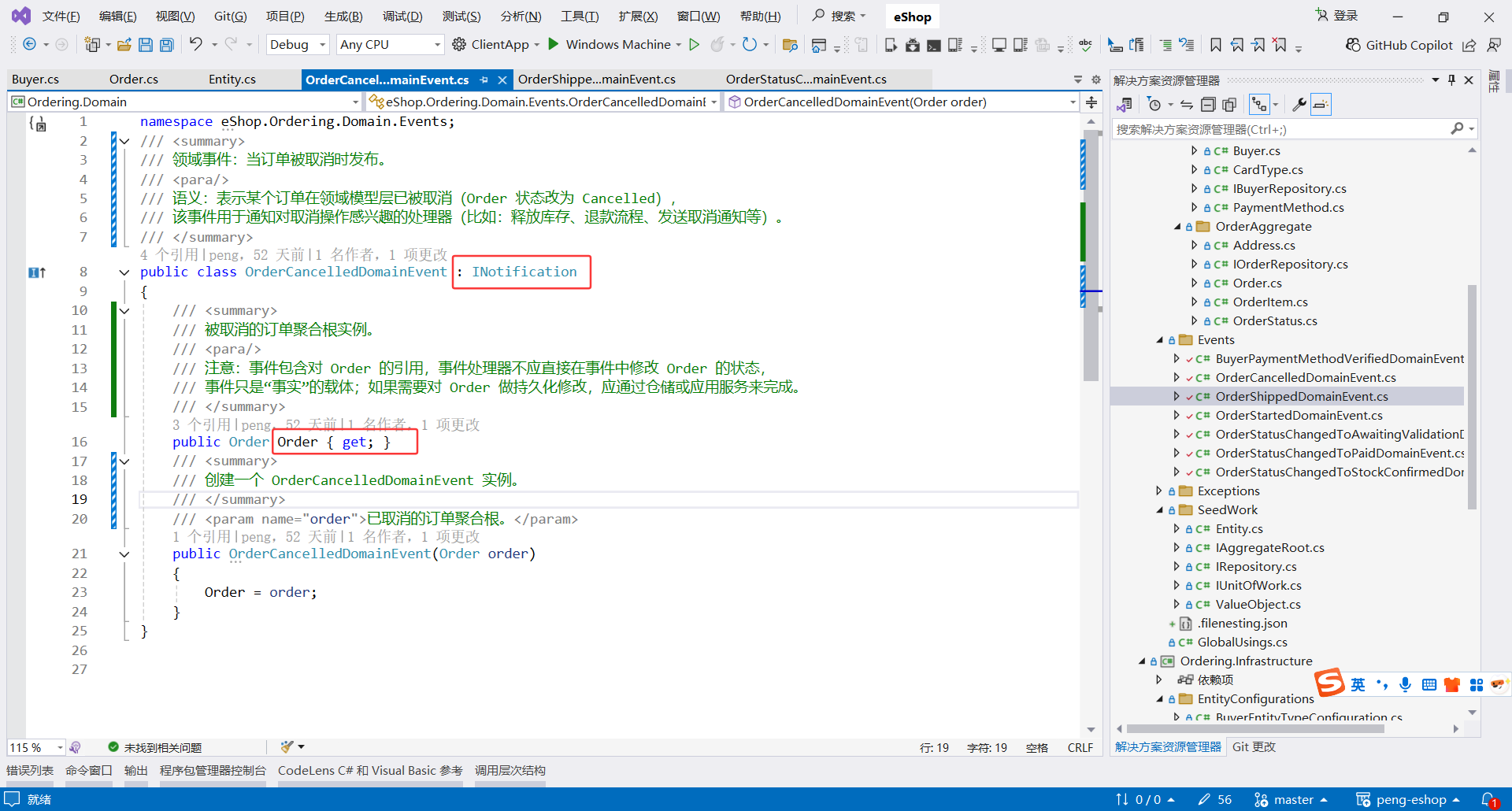Screen dimensions: 1512x811
Task: Collapse the OrderAggregate folder in Solution Explorer
Action: click(x=1177, y=227)
